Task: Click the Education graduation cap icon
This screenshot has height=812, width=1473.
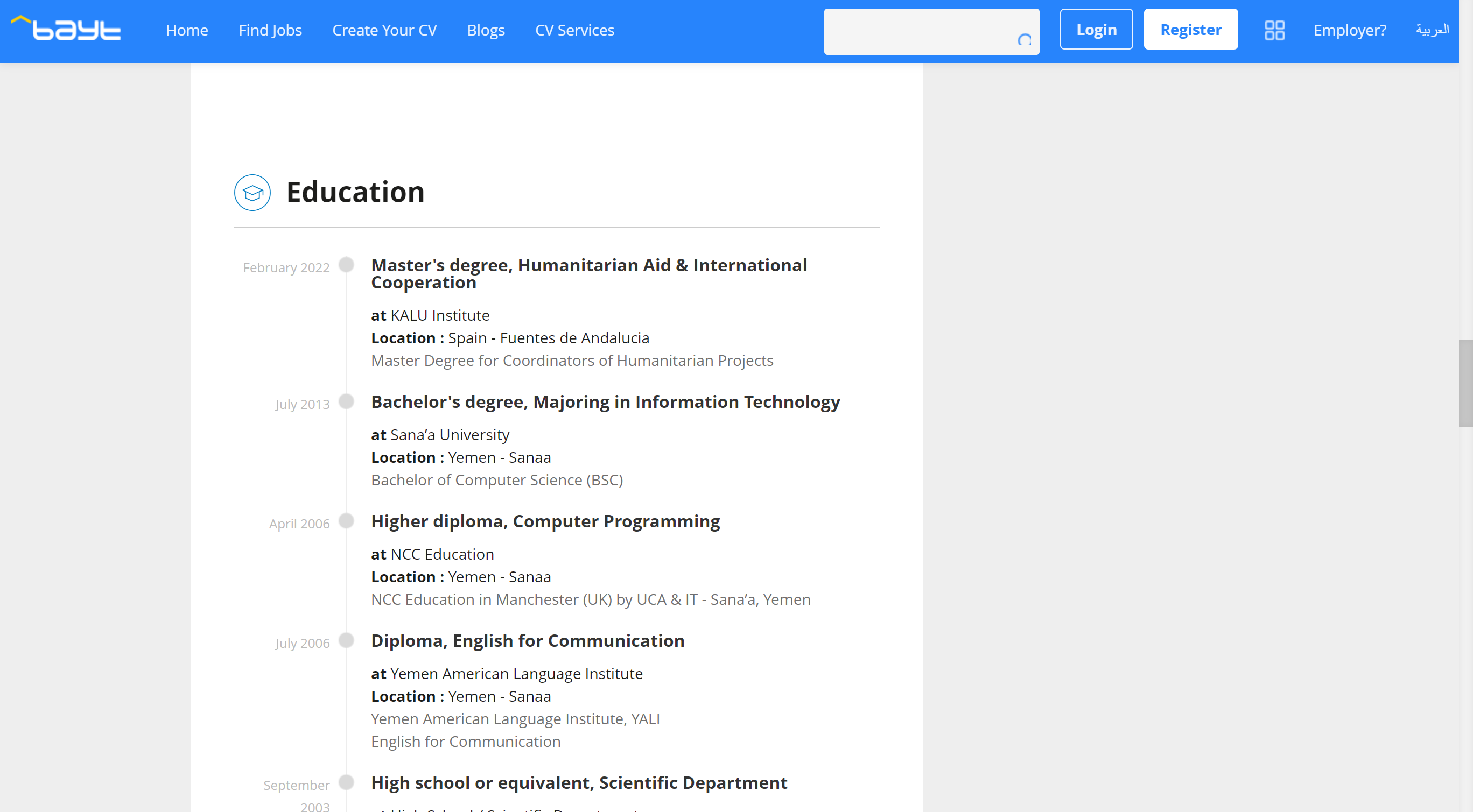Action: 252,193
